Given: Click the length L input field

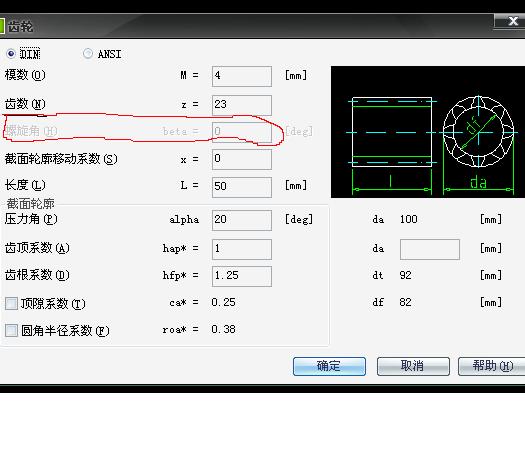Looking at the screenshot, I should click(x=242, y=187).
